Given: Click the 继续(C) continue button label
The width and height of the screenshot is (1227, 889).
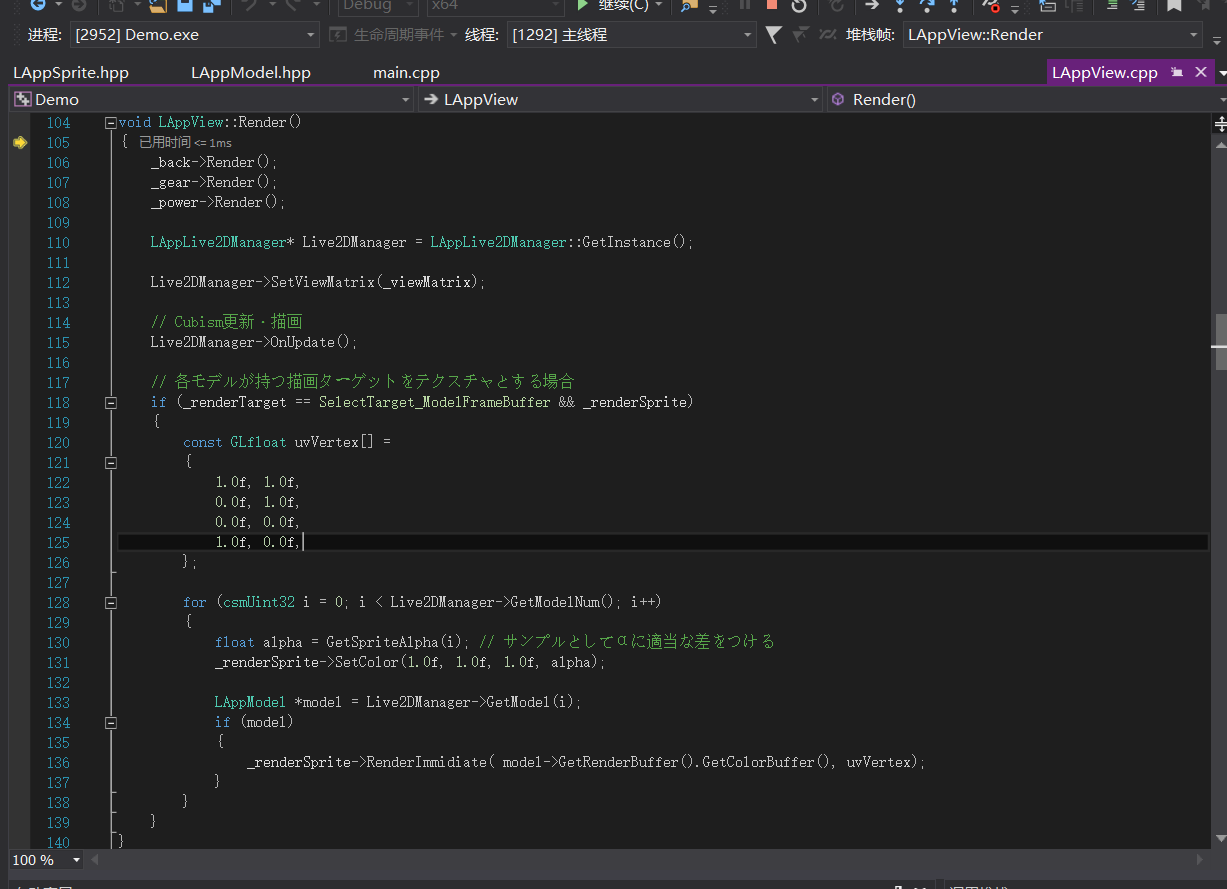Looking at the screenshot, I should tap(623, 5).
